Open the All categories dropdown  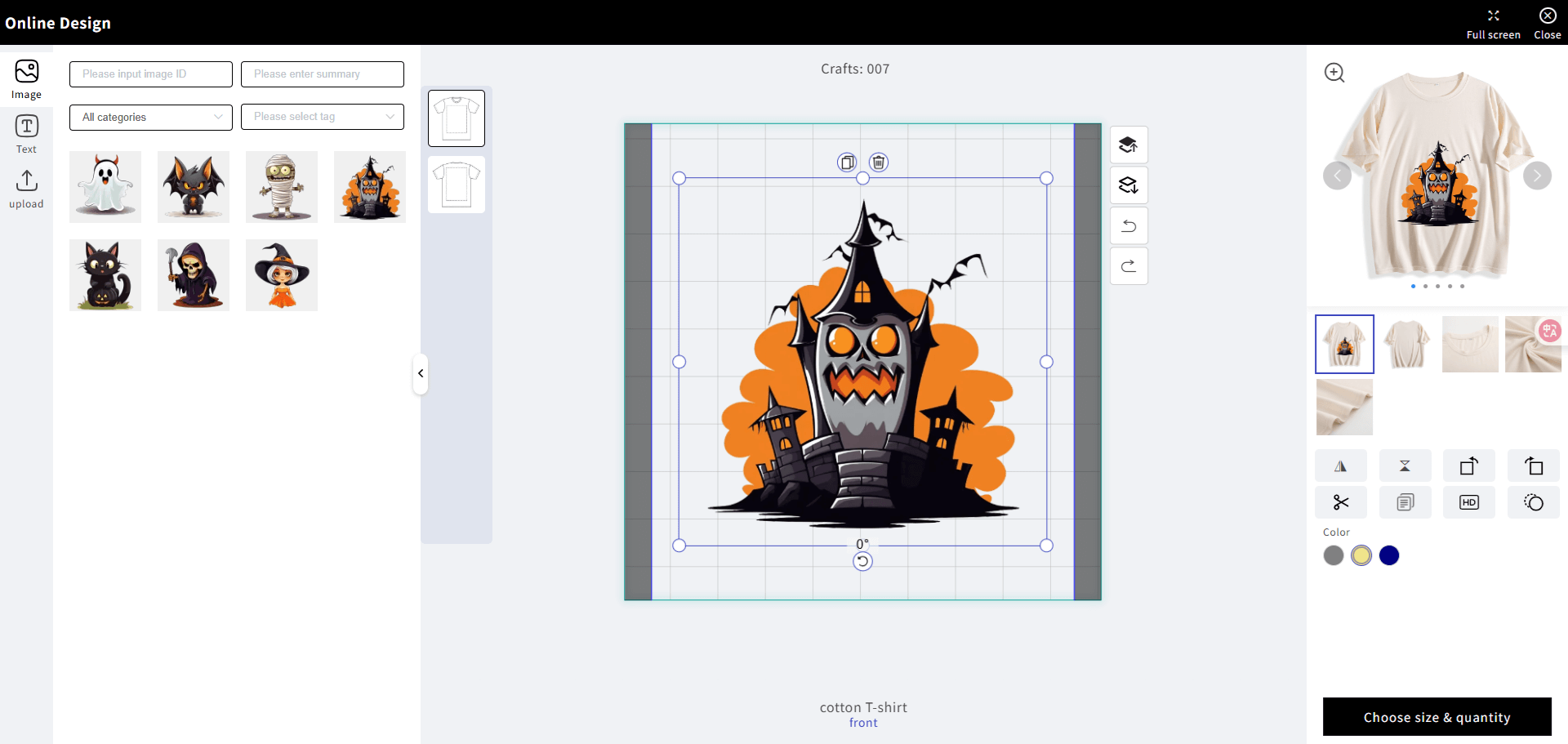coord(151,117)
